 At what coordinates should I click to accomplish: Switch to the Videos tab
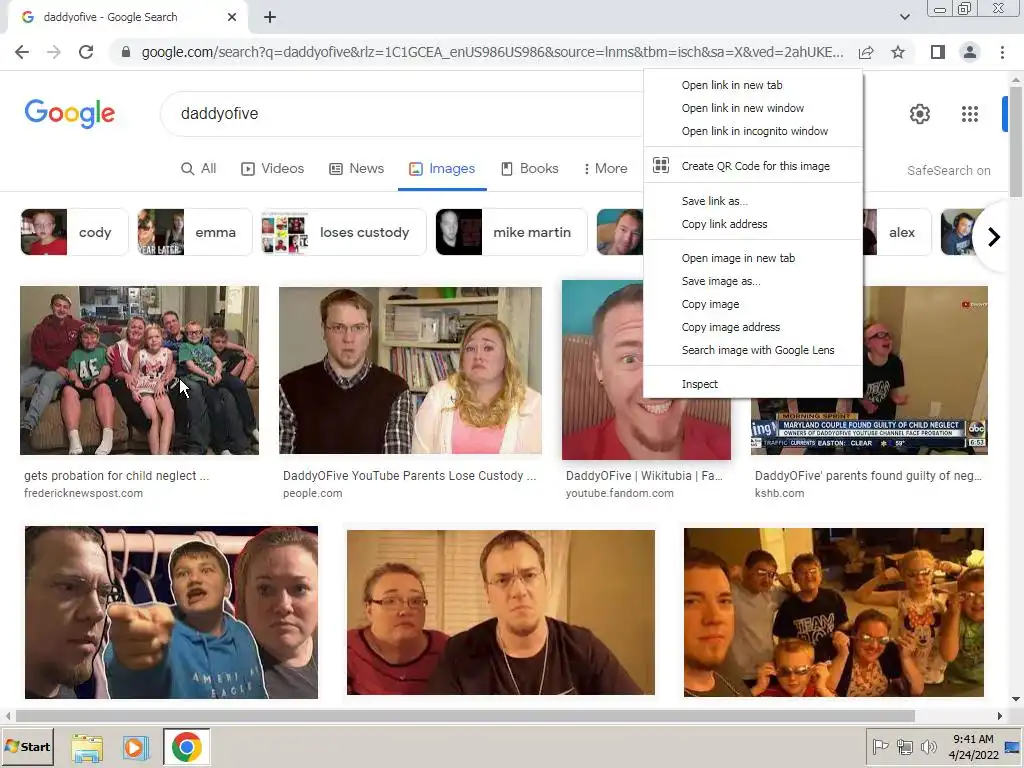(x=272, y=168)
